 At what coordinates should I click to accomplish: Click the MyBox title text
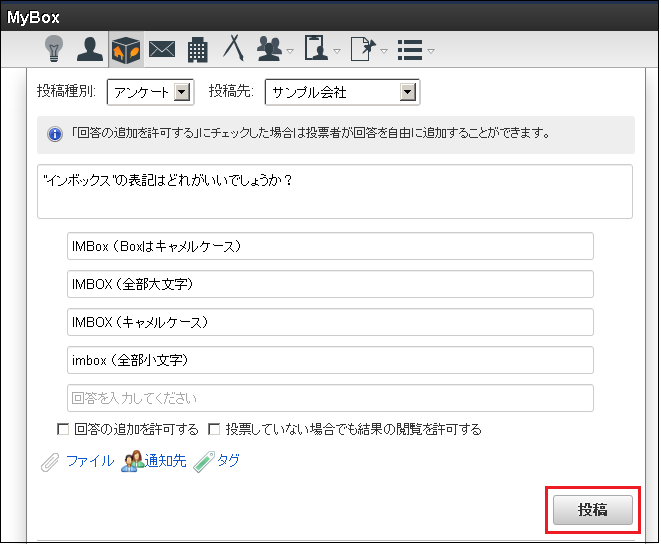pyautogui.click(x=33, y=18)
